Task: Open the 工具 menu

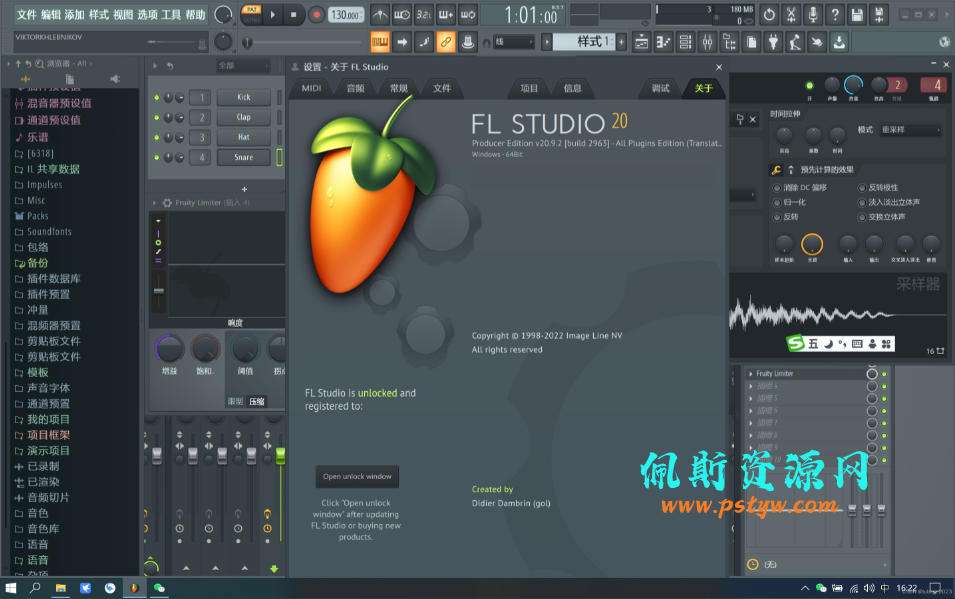Action: coord(171,15)
